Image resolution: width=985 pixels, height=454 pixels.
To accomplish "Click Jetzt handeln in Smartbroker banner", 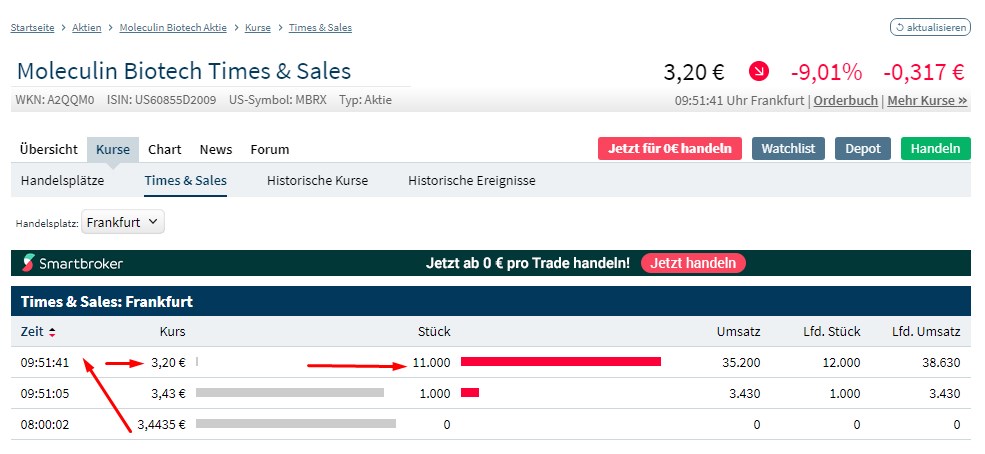I will (x=693, y=263).
